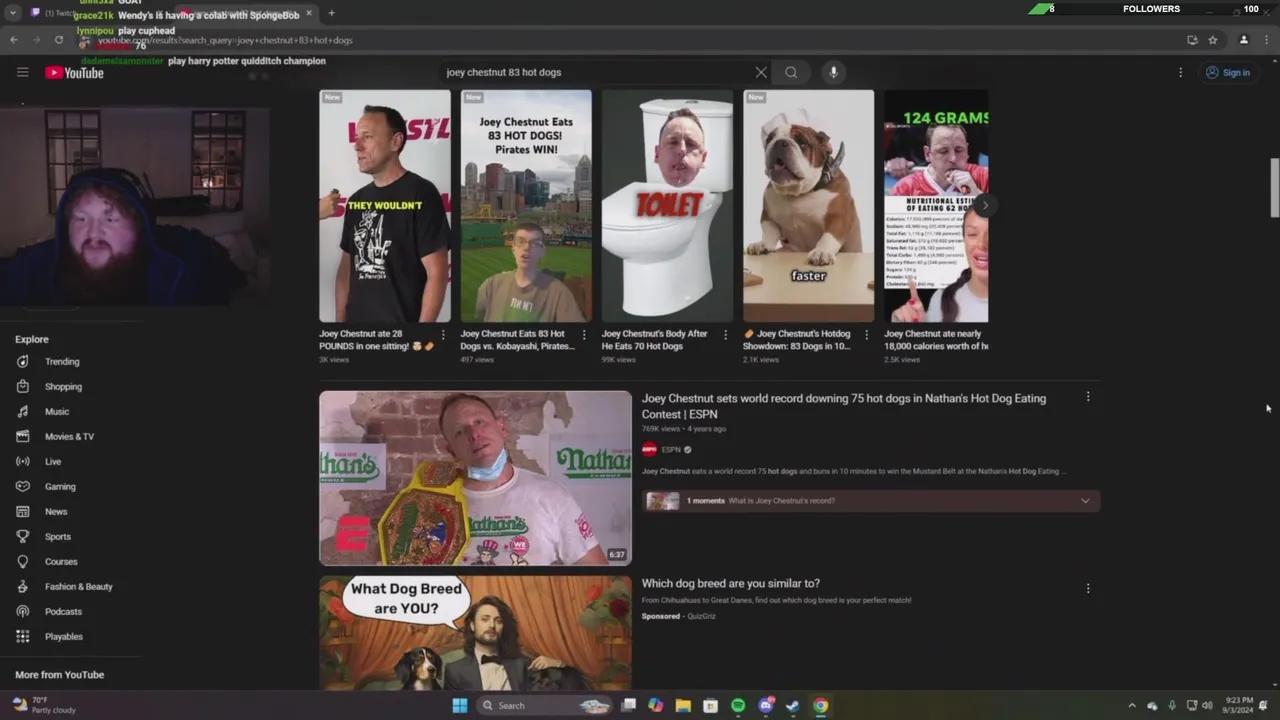Open the 'Eats 83 HOT DOGS! Pirates WIN' Short
Viewport: 1280px width, 720px height.
[x=526, y=206]
